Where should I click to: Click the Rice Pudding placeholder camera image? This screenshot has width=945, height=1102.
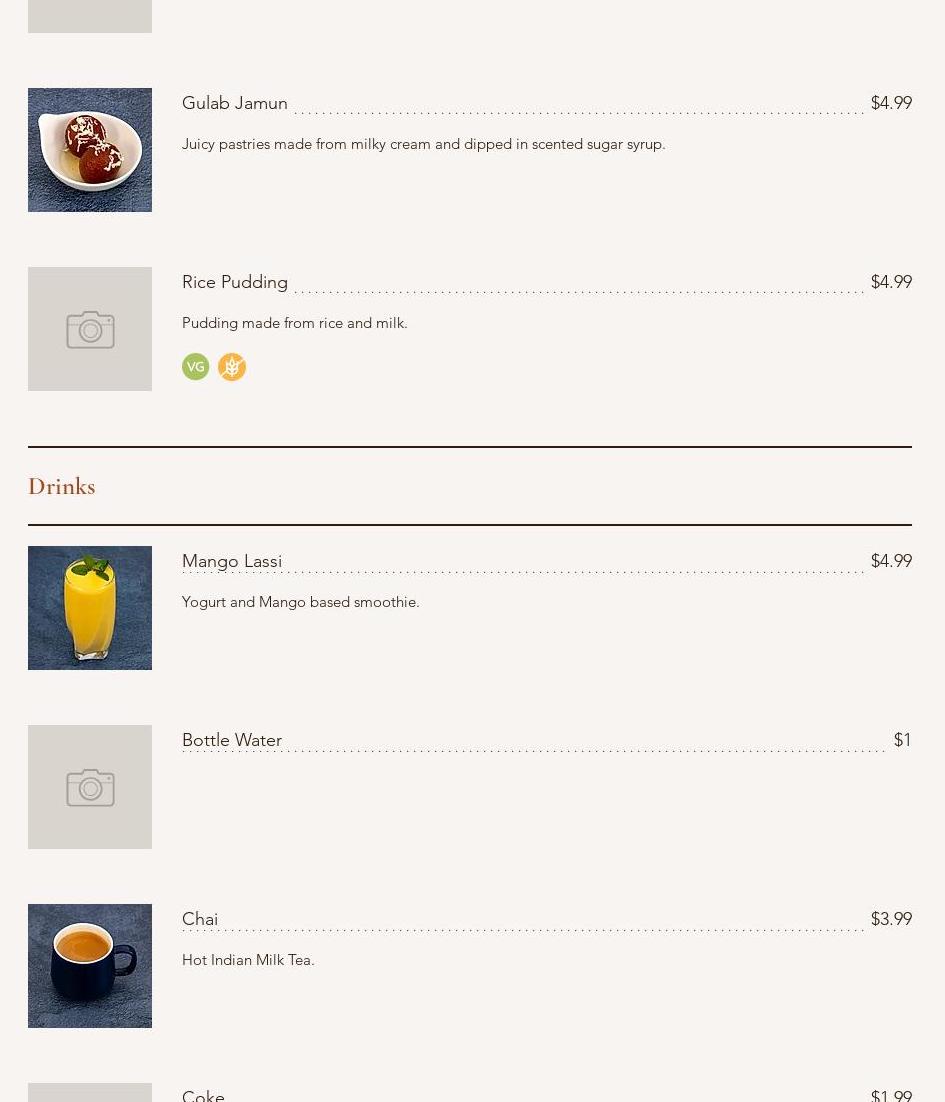click(x=90, y=329)
